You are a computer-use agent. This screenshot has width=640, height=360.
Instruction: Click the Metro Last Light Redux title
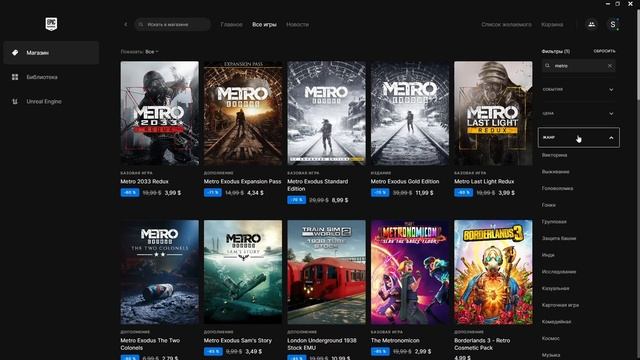click(x=484, y=182)
